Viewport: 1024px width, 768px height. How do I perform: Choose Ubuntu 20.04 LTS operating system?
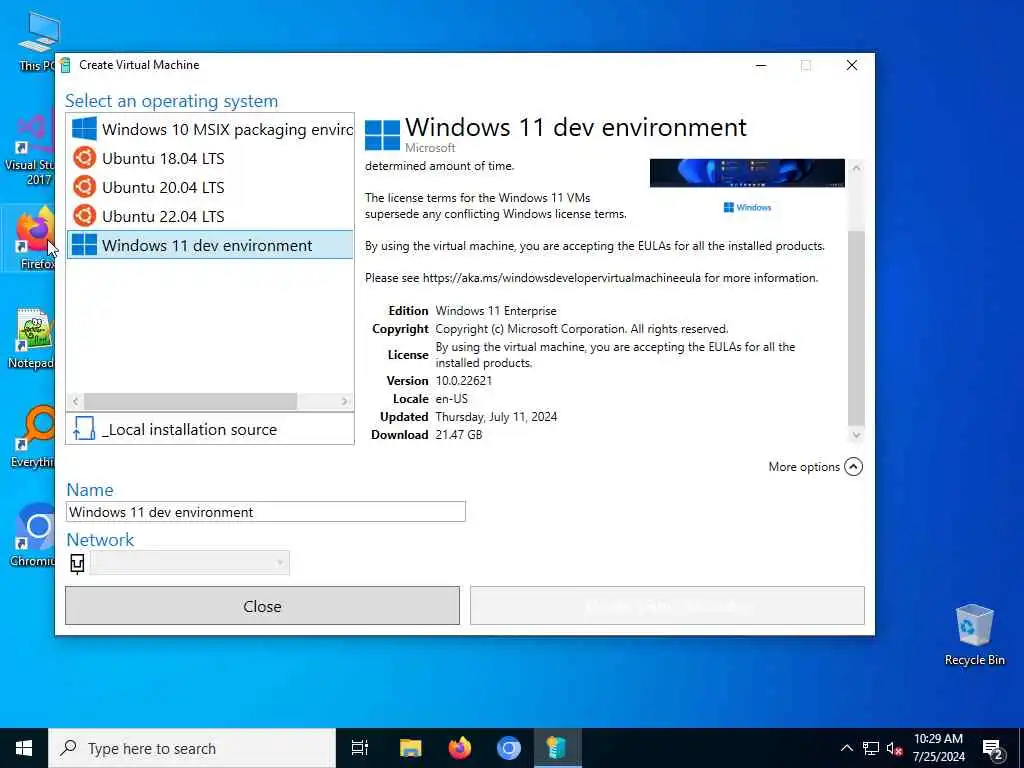point(210,187)
